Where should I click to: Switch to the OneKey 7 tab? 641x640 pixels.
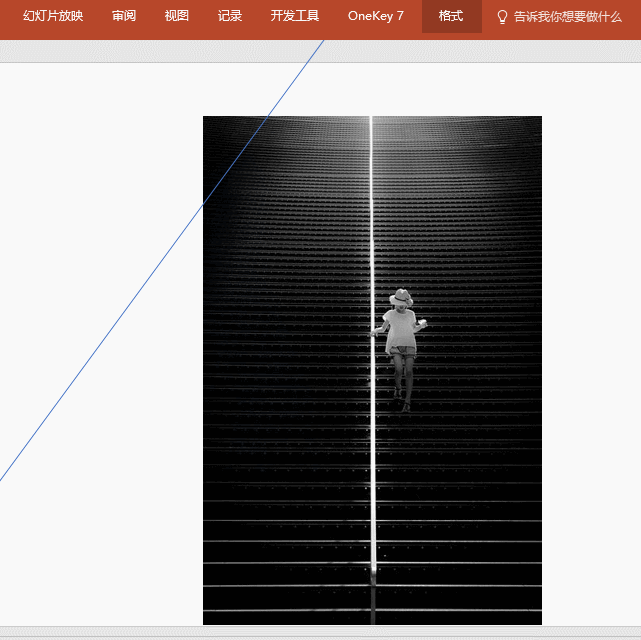(x=376, y=16)
